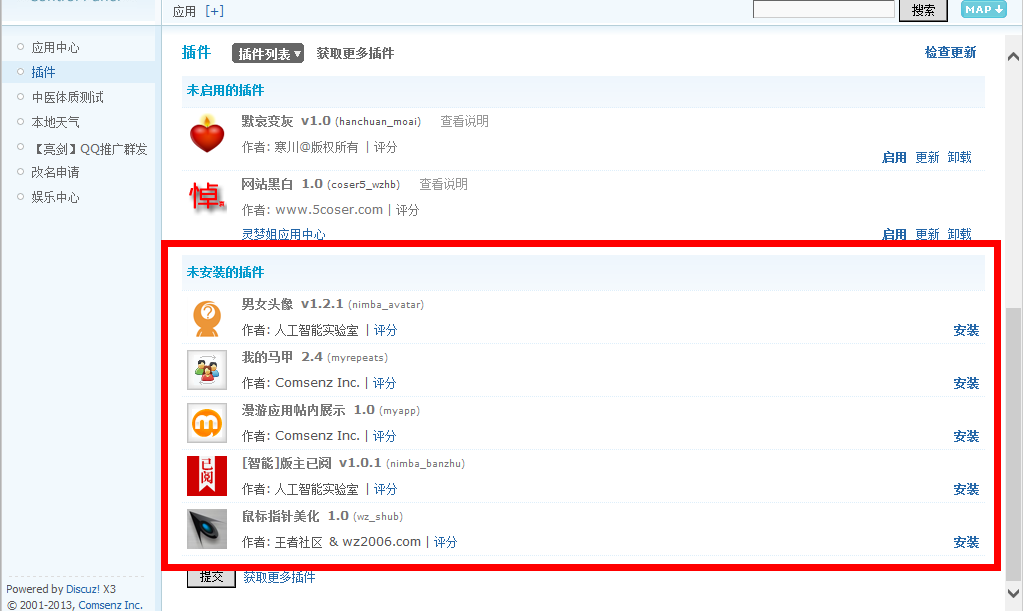Click the 鼠标指针美化 cursor plugin icon
The image size is (1023, 611).
click(x=206, y=529)
